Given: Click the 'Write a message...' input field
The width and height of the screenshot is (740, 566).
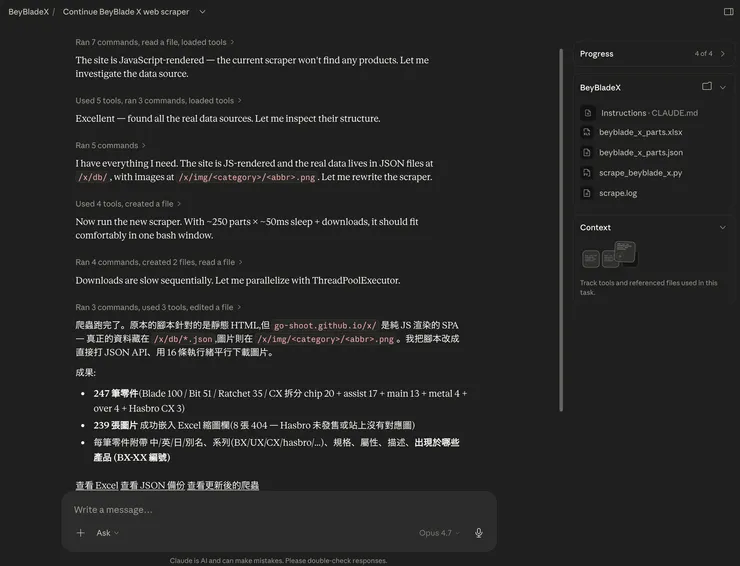Looking at the screenshot, I should [x=278, y=510].
